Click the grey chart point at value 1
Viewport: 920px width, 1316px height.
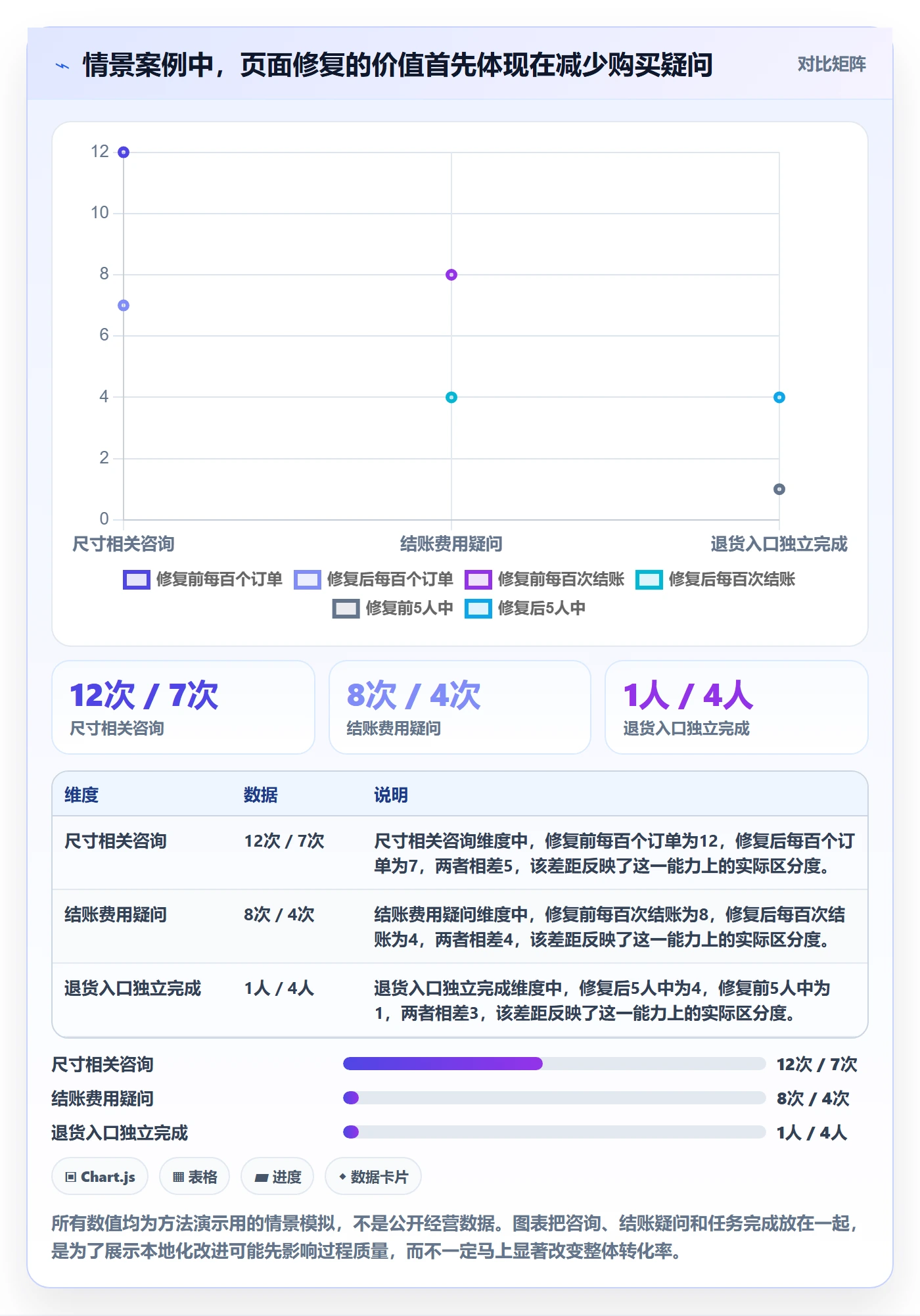tap(779, 490)
